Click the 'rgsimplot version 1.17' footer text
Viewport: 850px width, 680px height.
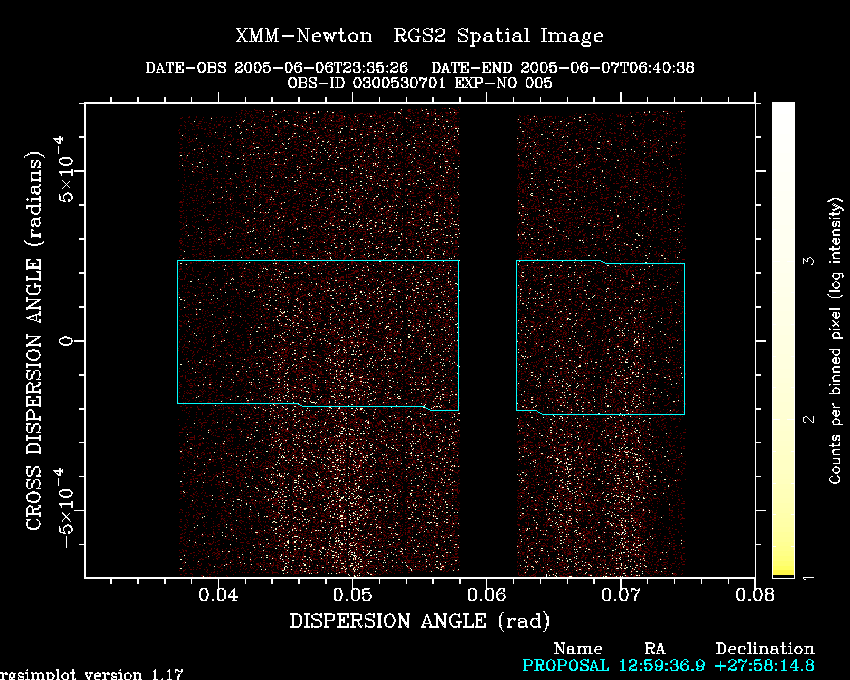[91, 675]
